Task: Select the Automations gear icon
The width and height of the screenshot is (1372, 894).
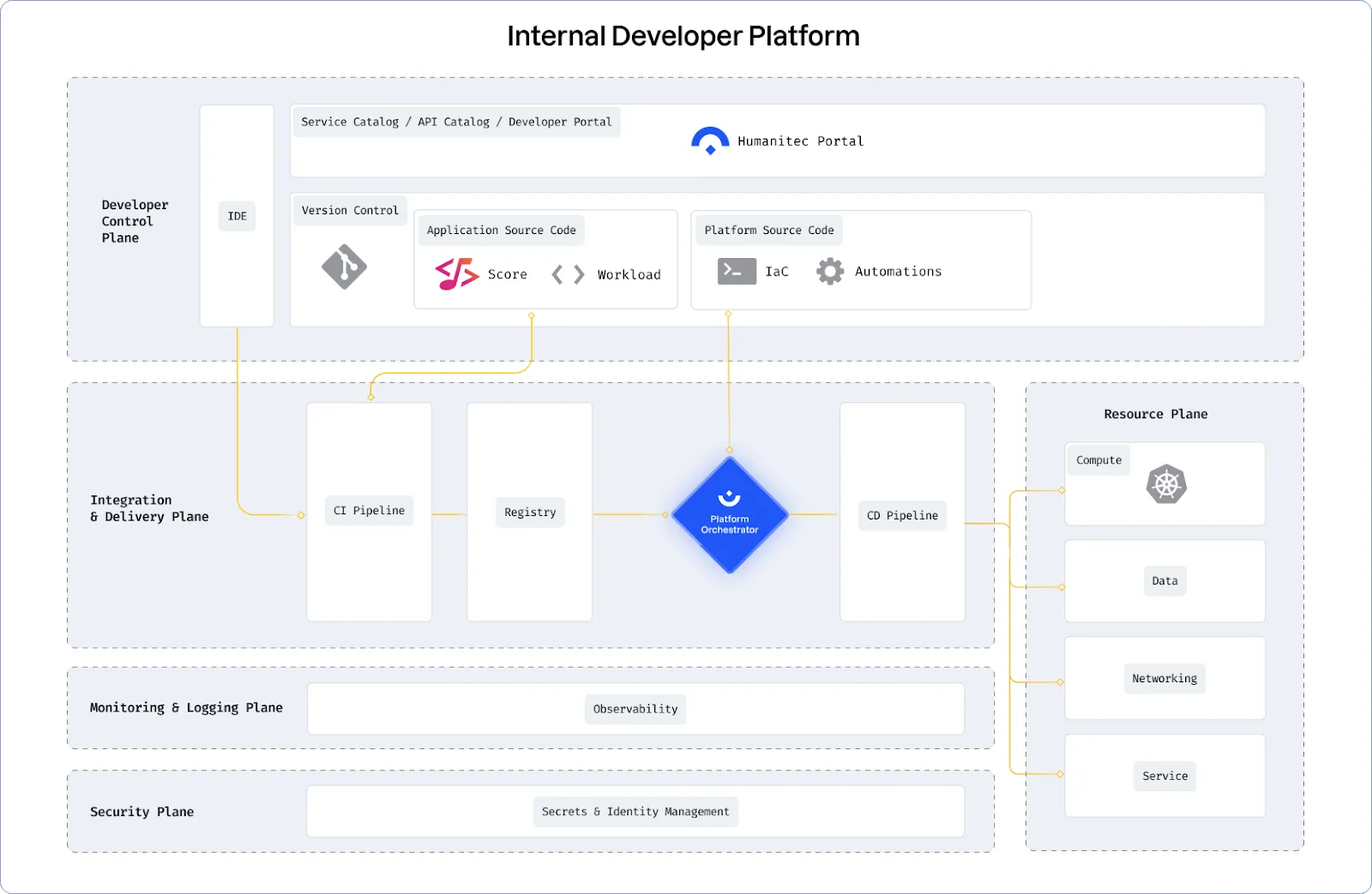Action: [x=829, y=271]
